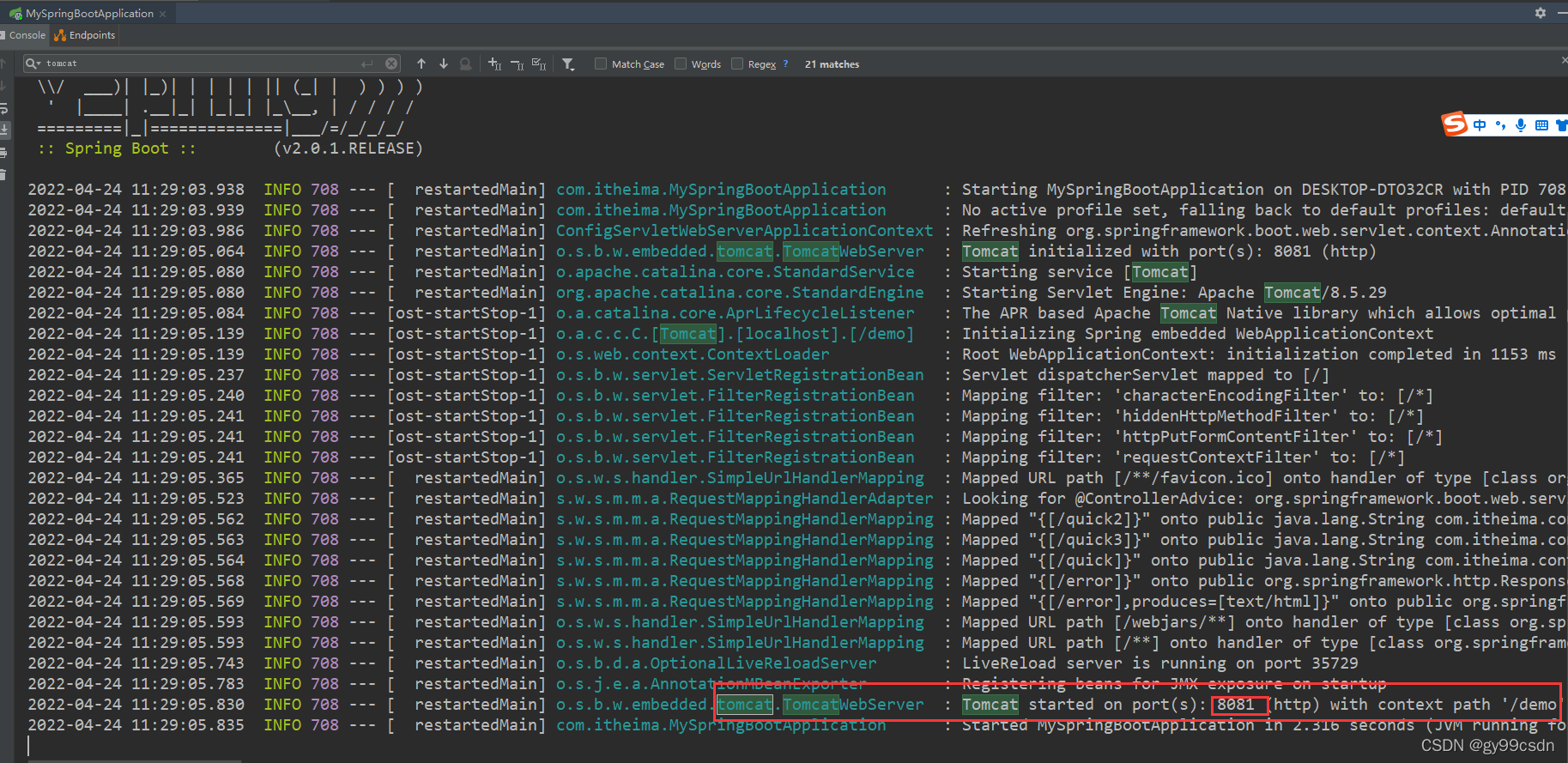Click o.s.b.w.servlet.ServletRegistrationBean logger name
The width and height of the screenshot is (1568, 763).
coord(740,375)
